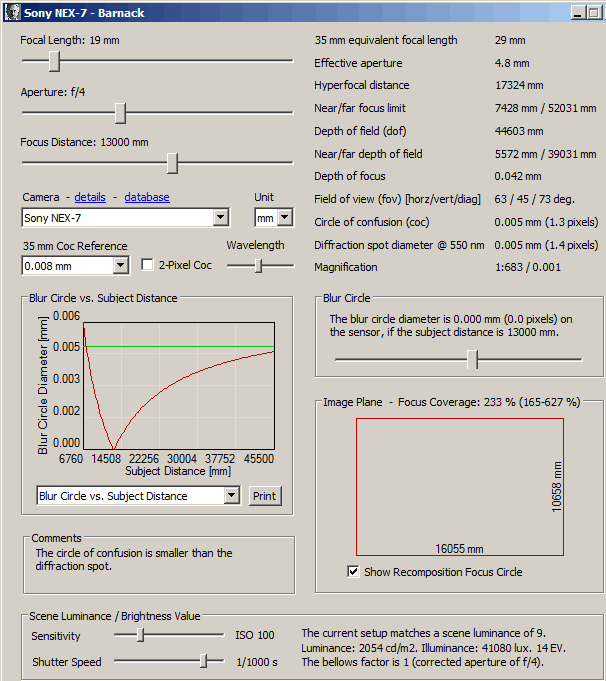Image resolution: width=606 pixels, height=681 pixels.
Task: Open the graph type dropdown
Action: (232, 496)
